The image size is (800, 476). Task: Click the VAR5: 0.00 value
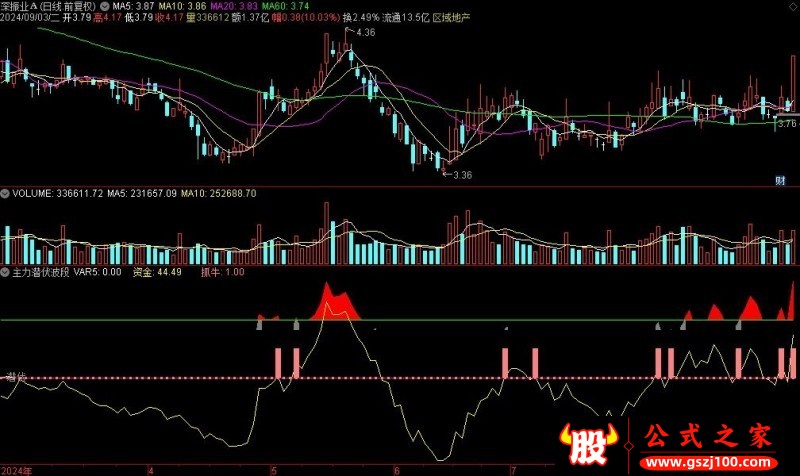click(x=97, y=272)
